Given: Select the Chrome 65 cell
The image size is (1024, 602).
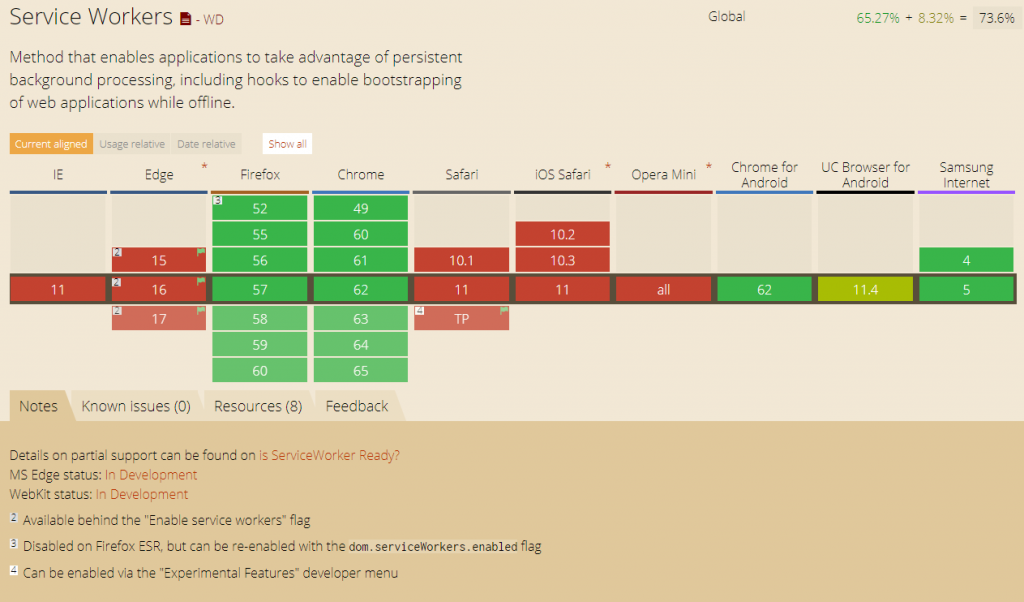Looking at the screenshot, I should point(360,370).
